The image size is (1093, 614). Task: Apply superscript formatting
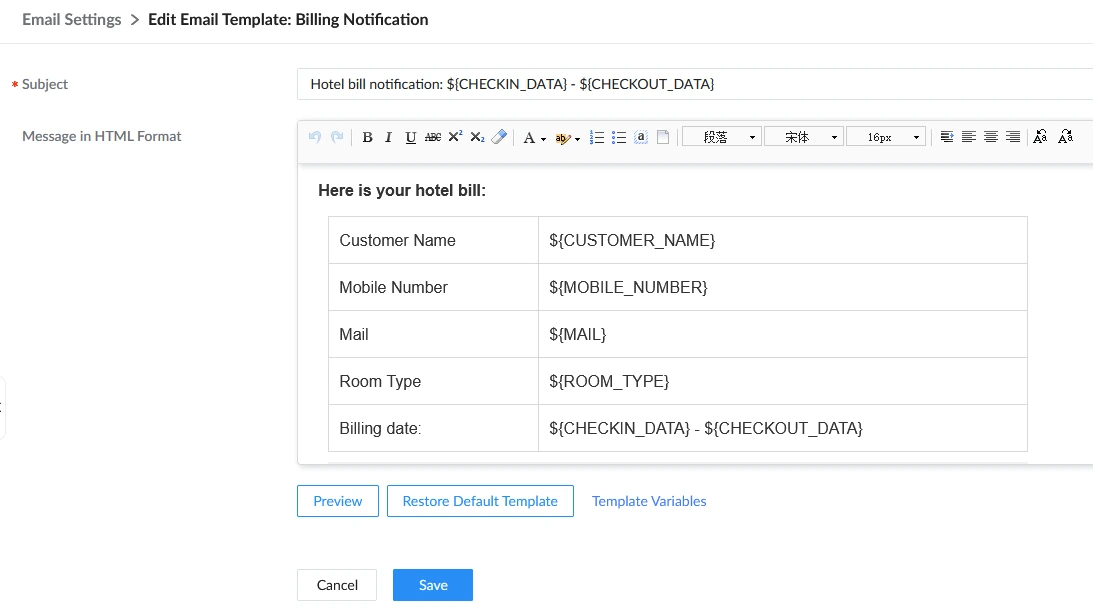[x=455, y=137]
